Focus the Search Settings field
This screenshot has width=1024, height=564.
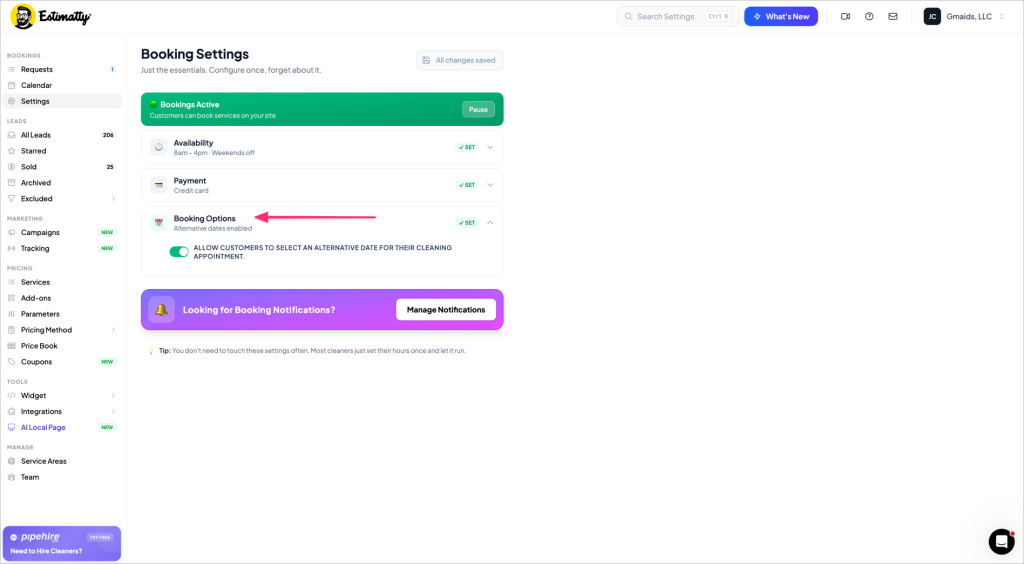click(678, 16)
